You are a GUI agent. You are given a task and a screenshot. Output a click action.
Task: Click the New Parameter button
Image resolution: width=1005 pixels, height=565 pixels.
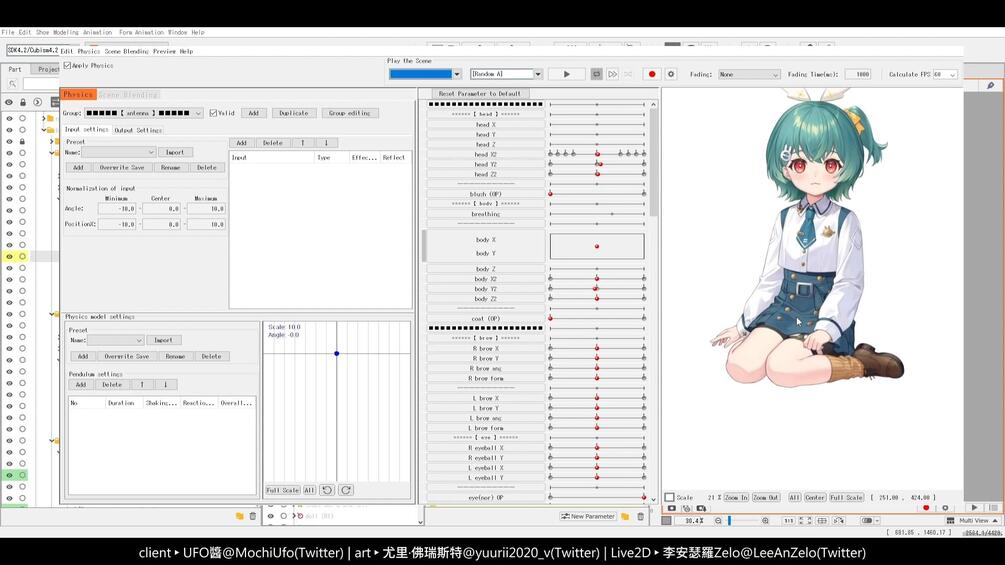coord(588,516)
